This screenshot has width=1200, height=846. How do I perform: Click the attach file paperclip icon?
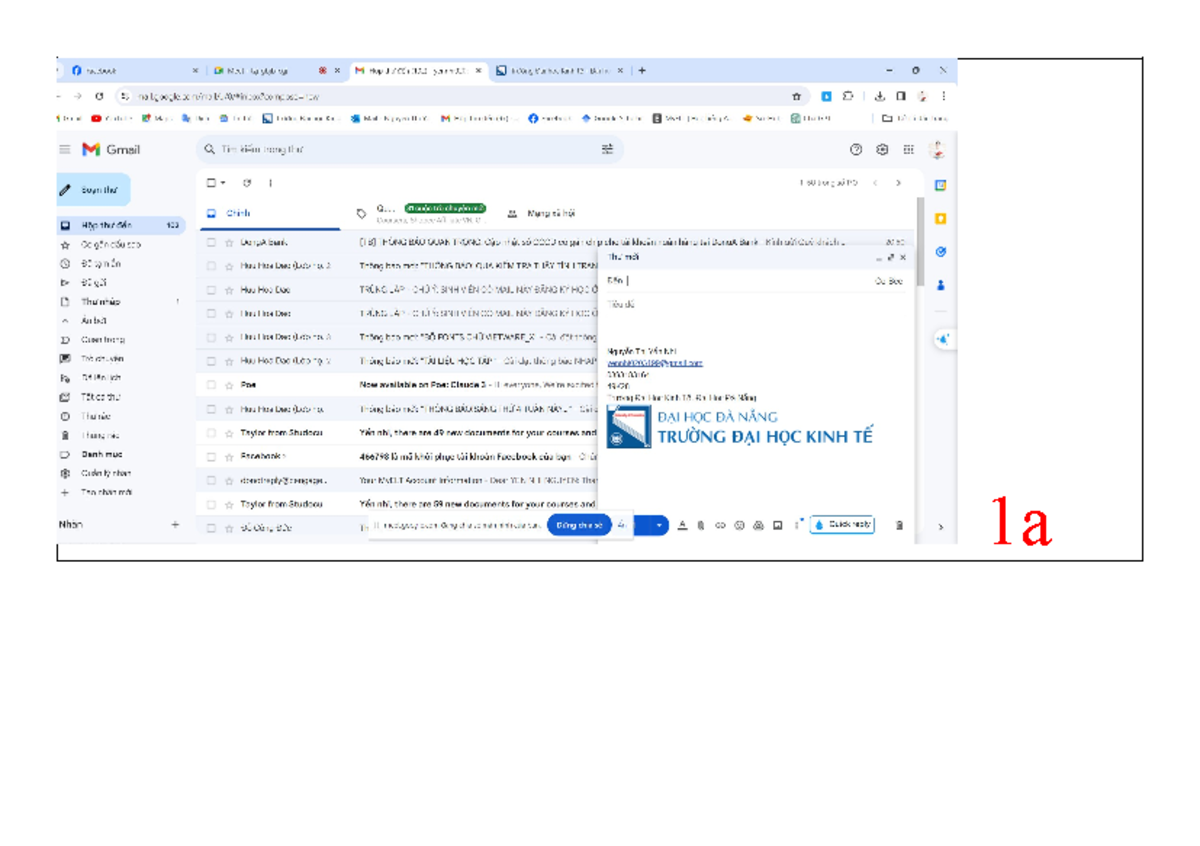point(701,525)
